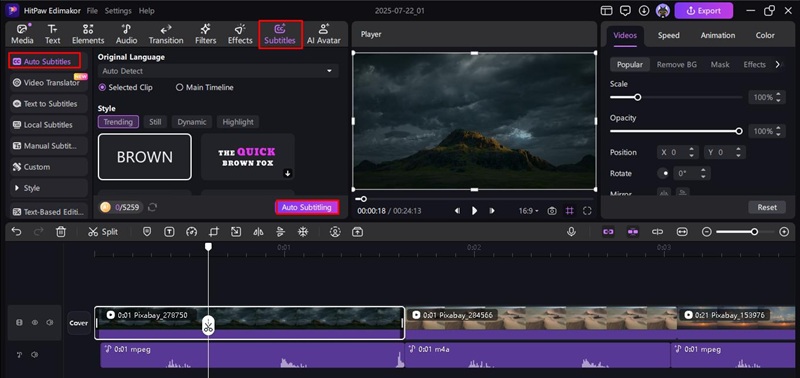Choose the Dynamic style filter
The image size is (800, 378).
click(192, 121)
